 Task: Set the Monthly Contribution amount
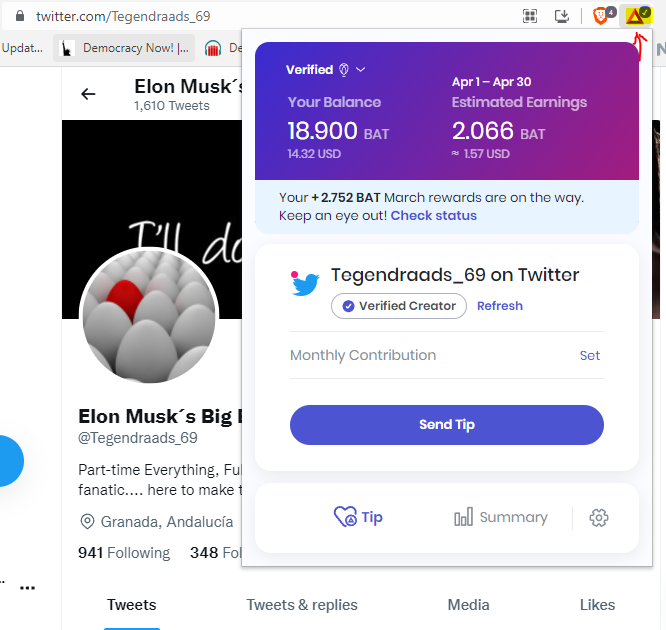pos(590,355)
